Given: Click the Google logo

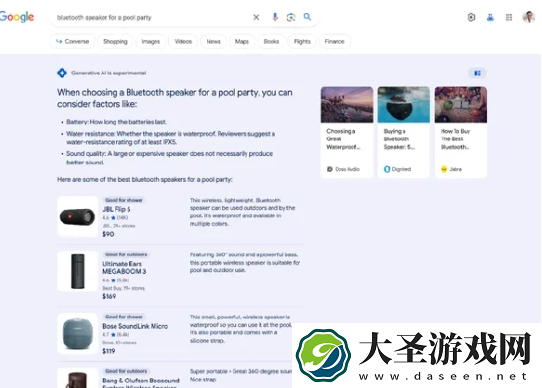Looking at the screenshot, I should click(x=17, y=17).
